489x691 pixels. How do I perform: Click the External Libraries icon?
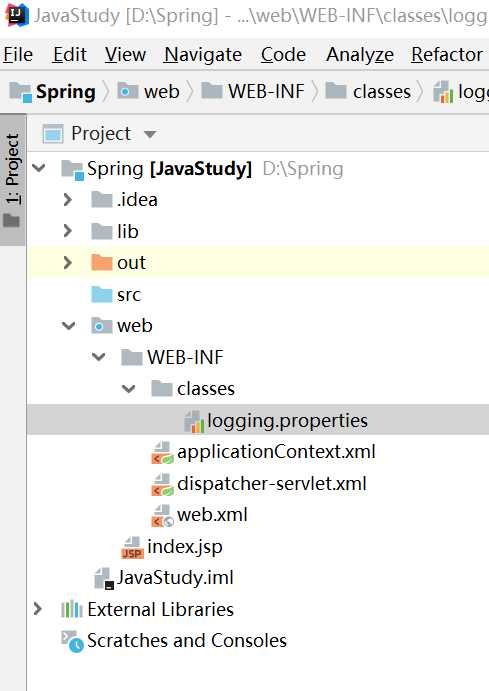[72, 609]
